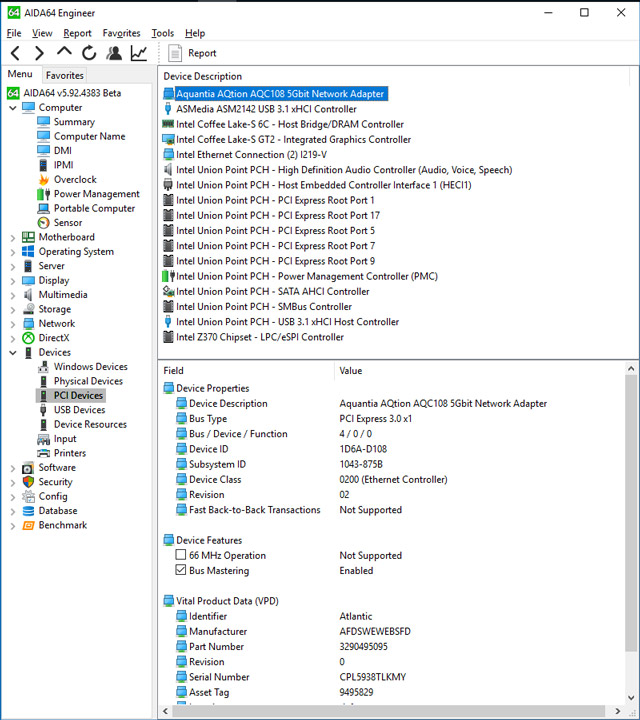Image resolution: width=640 pixels, height=720 pixels.
Task: Toggle the Bus Mastering checkbox
Action: [x=181, y=570]
